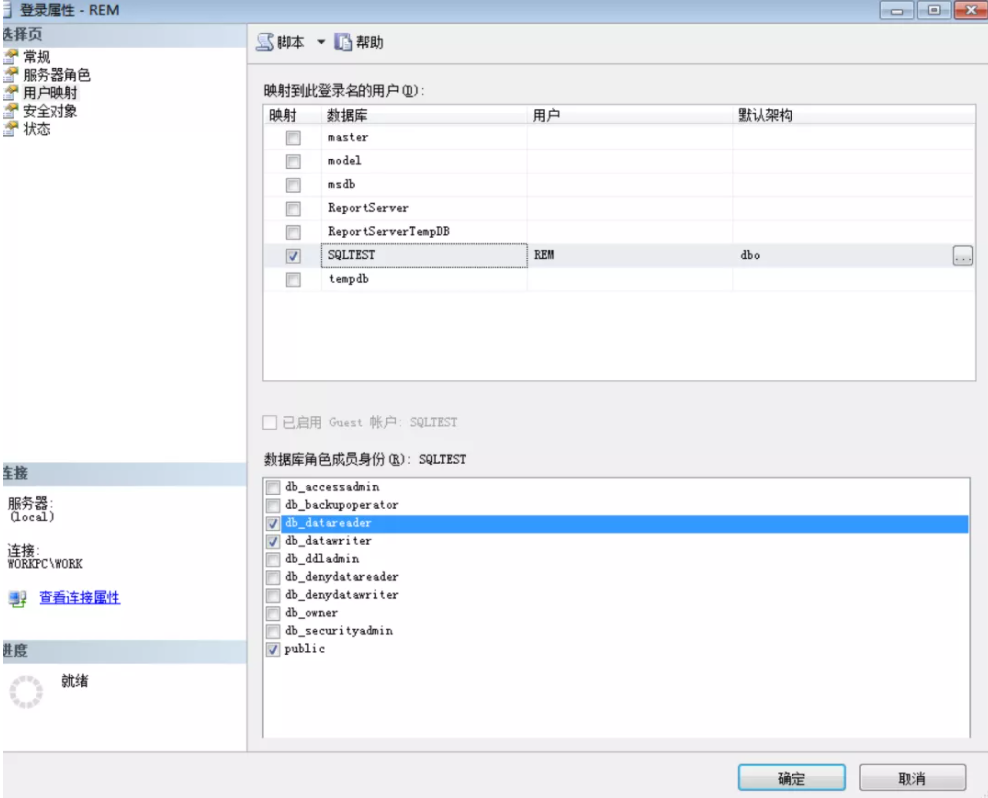Click the 确定 (OK) button
The image size is (988, 798).
790,778
